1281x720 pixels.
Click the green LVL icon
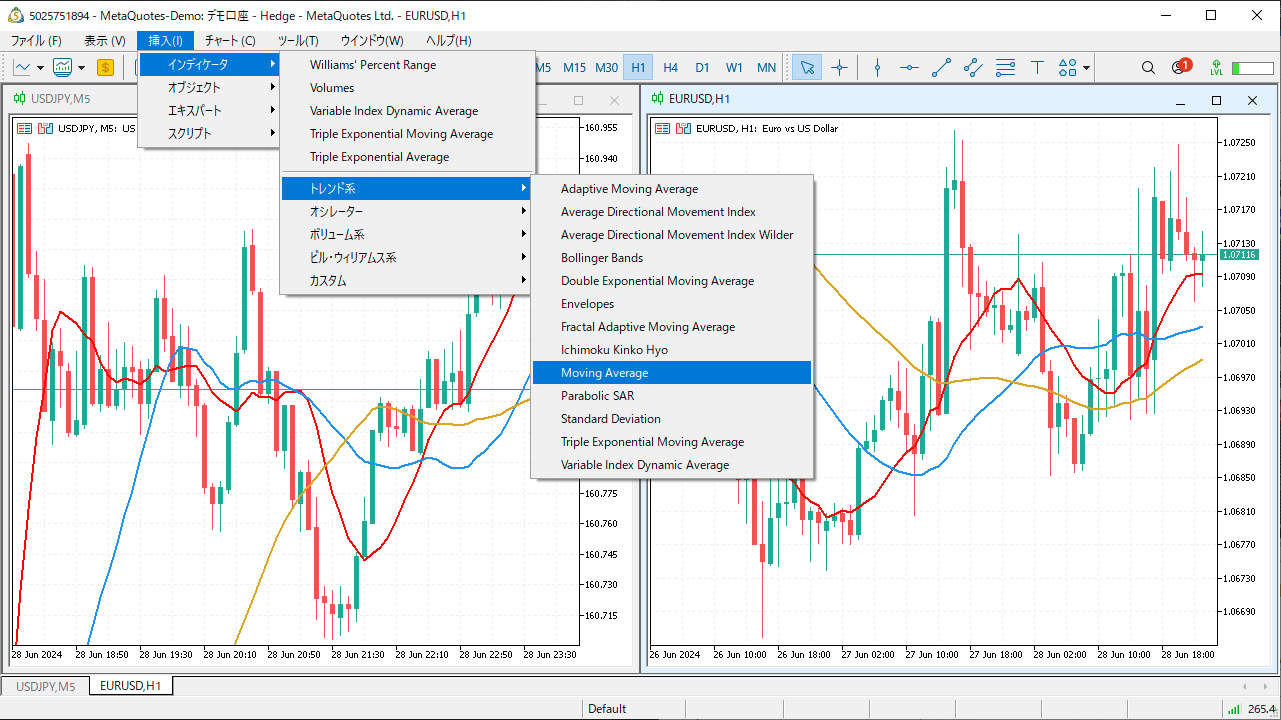click(1217, 68)
